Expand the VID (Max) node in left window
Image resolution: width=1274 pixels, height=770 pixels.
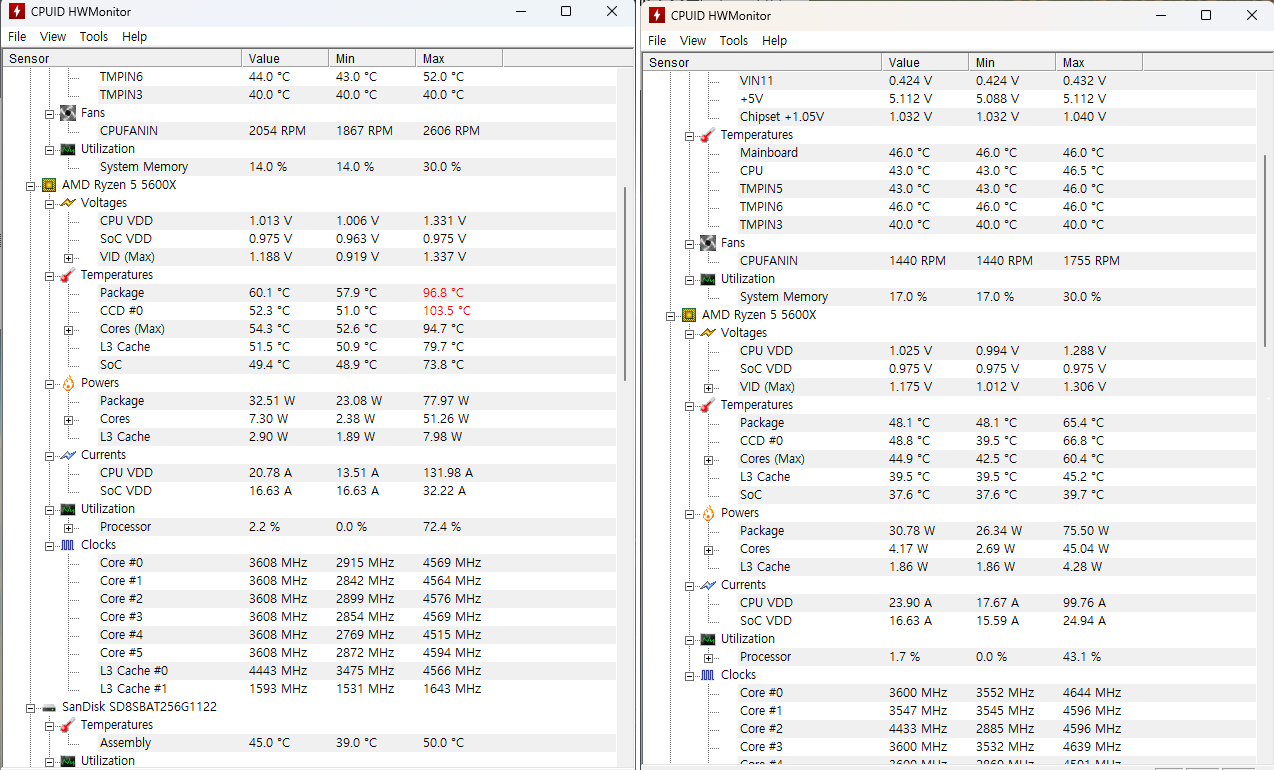coord(68,257)
